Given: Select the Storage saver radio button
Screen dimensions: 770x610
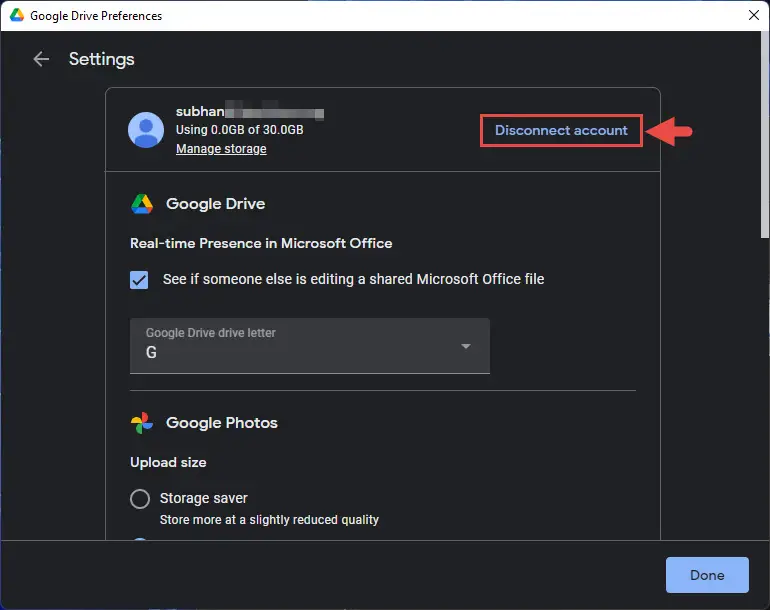Looking at the screenshot, I should coord(140,499).
